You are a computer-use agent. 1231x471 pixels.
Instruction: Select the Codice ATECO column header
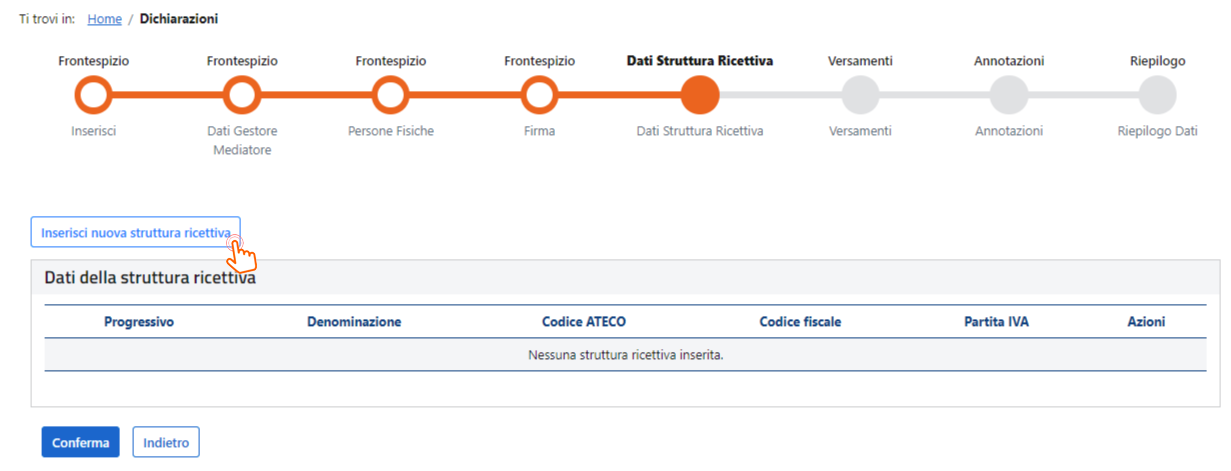tap(584, 322)
